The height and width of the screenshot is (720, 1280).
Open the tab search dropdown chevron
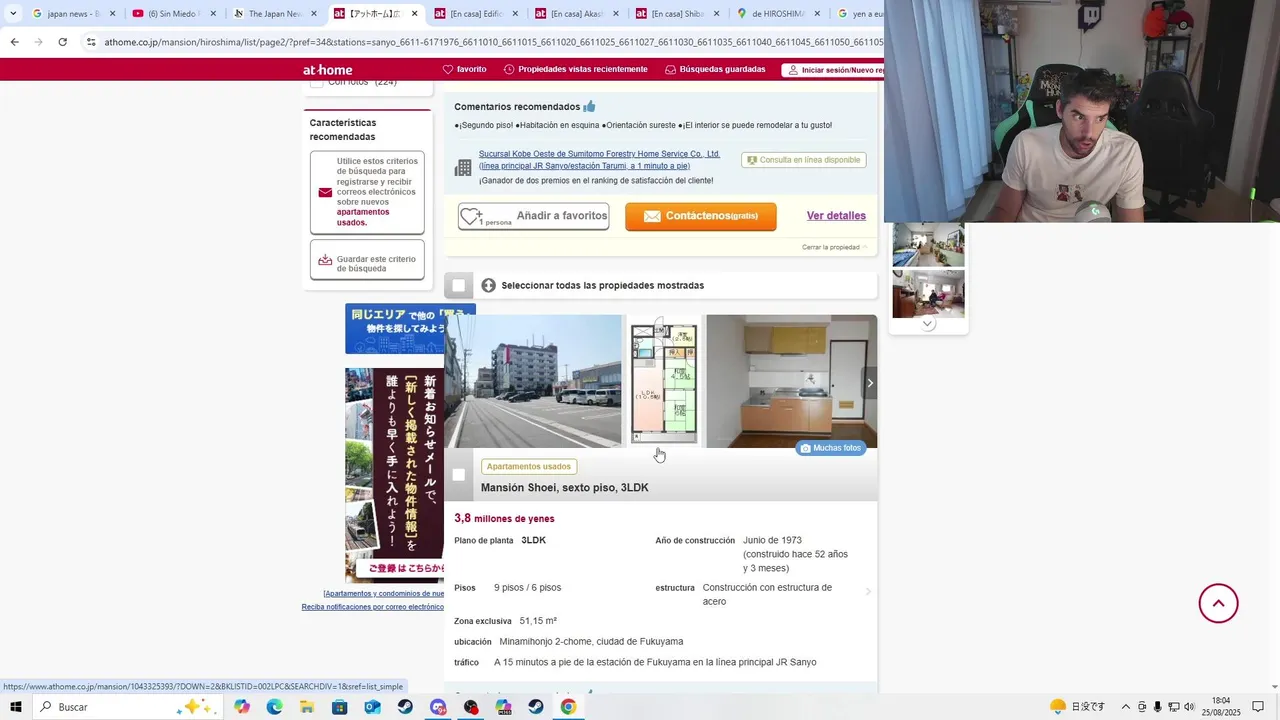[13, 14]
